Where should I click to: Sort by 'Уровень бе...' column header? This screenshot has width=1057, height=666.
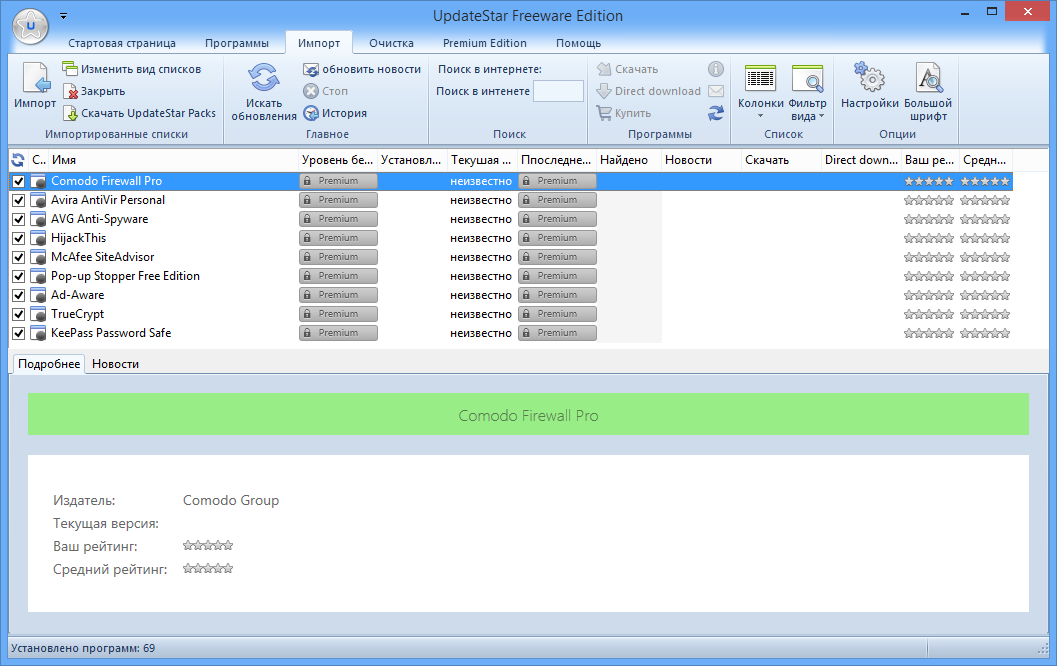(338, 160)
